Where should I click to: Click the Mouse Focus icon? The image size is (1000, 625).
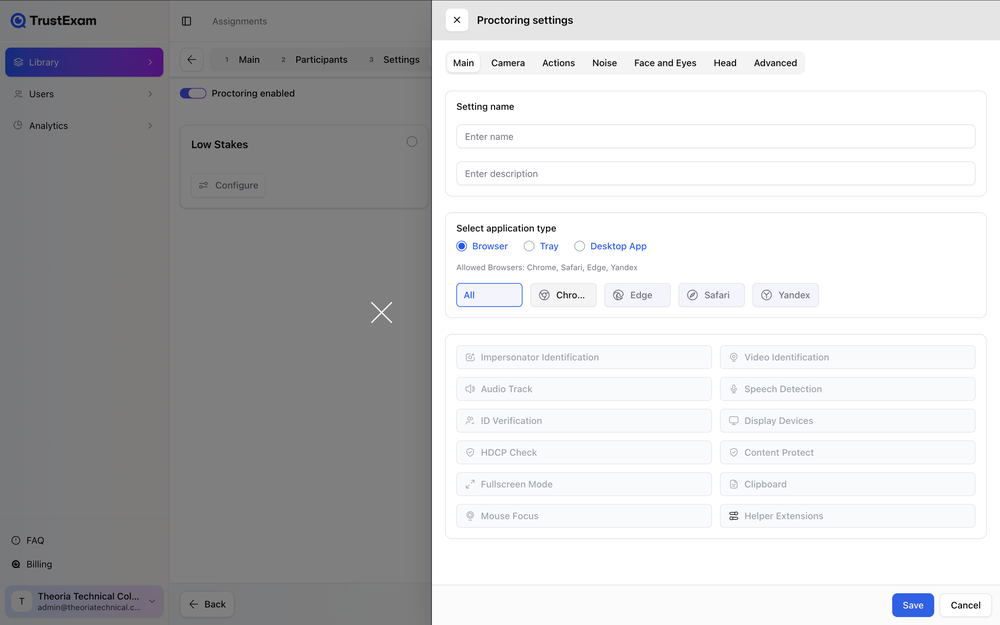(x=470, y=516)
